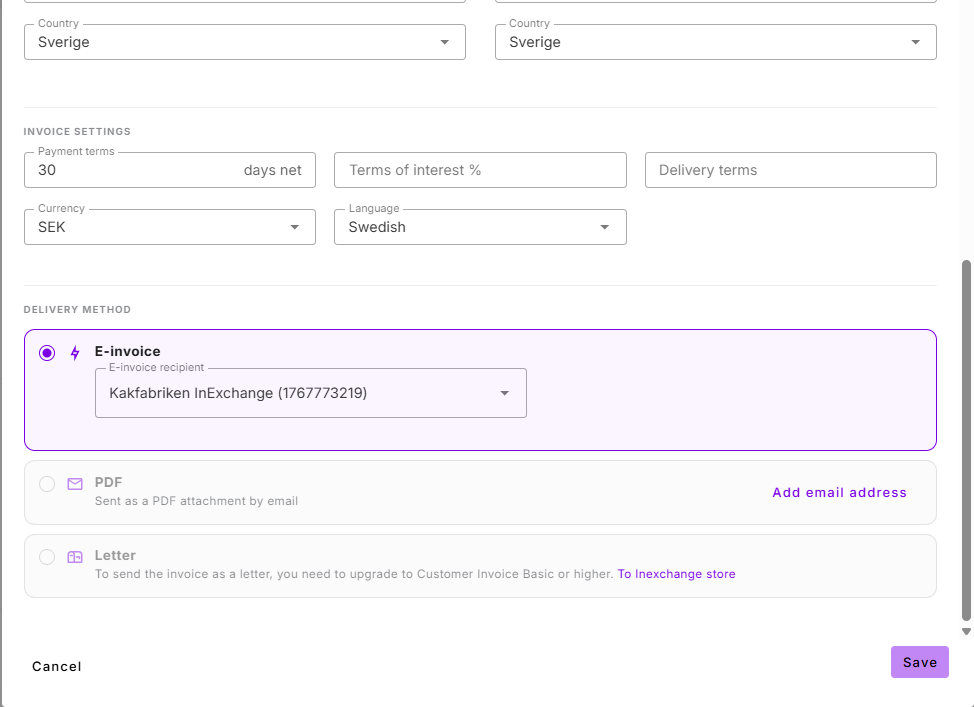Screen dimensions: 974x707
Task: Click the Delivery terms input field
Action: [791, 170]
